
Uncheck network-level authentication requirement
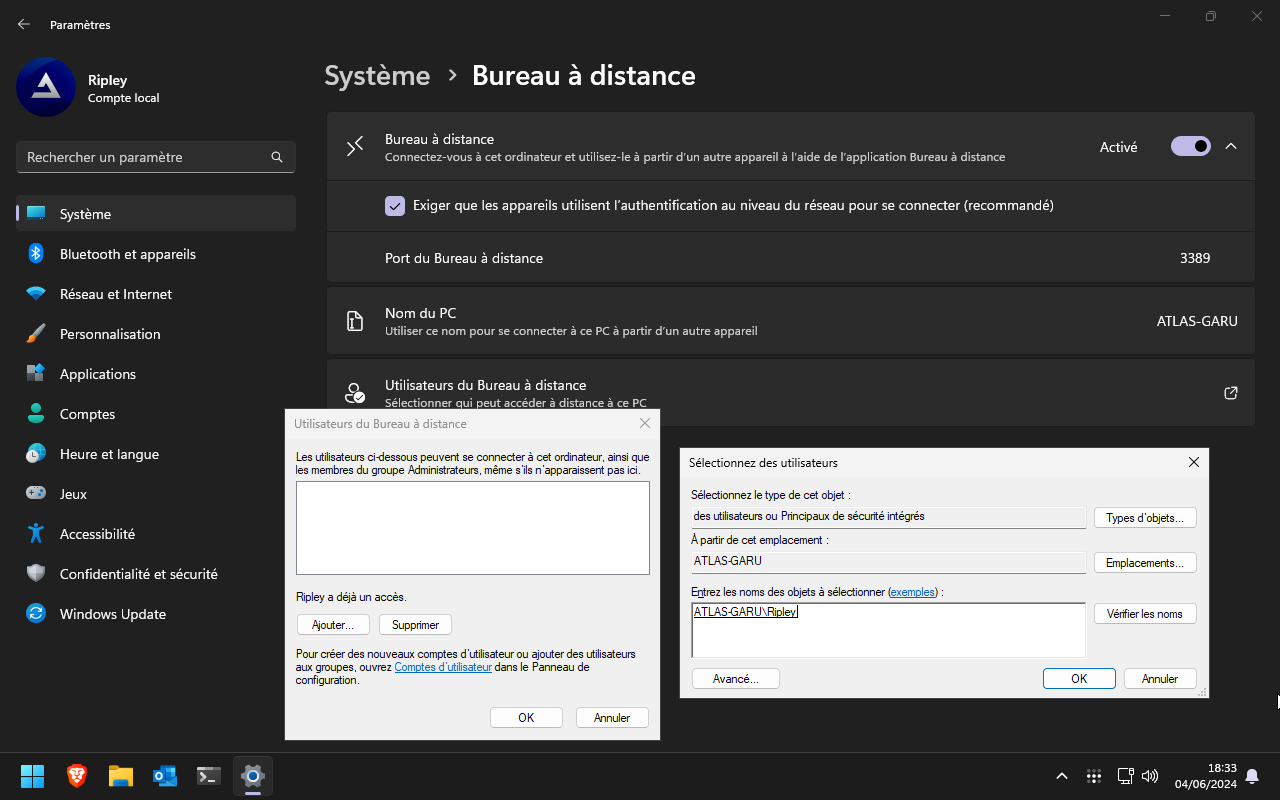[394, 205]
